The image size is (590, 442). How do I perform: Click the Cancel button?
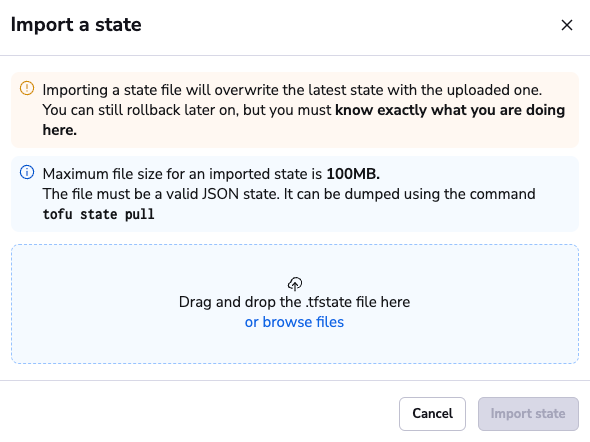point(432,414)
